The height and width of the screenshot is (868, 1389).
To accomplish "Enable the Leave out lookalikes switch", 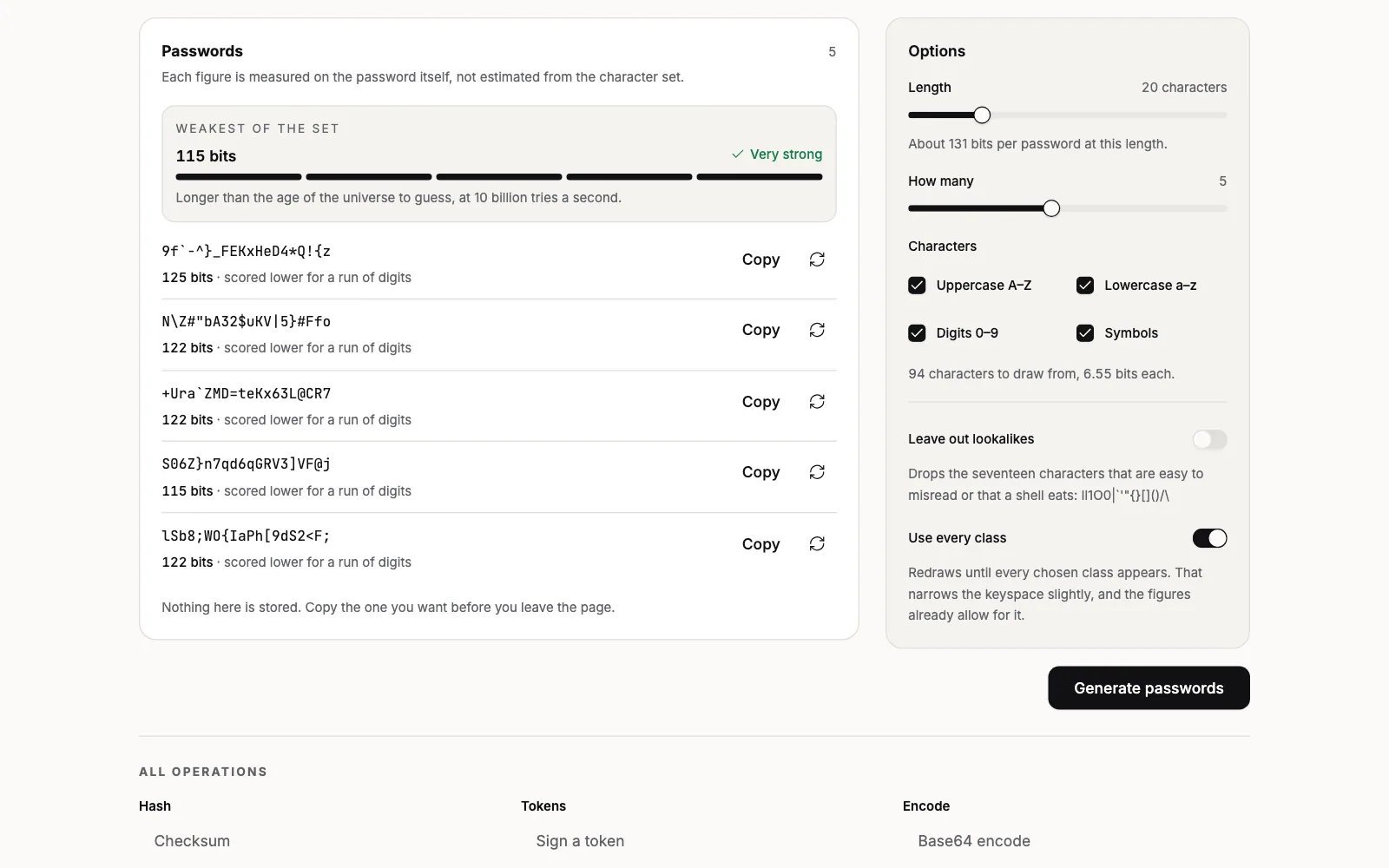I will point(1209,439).
